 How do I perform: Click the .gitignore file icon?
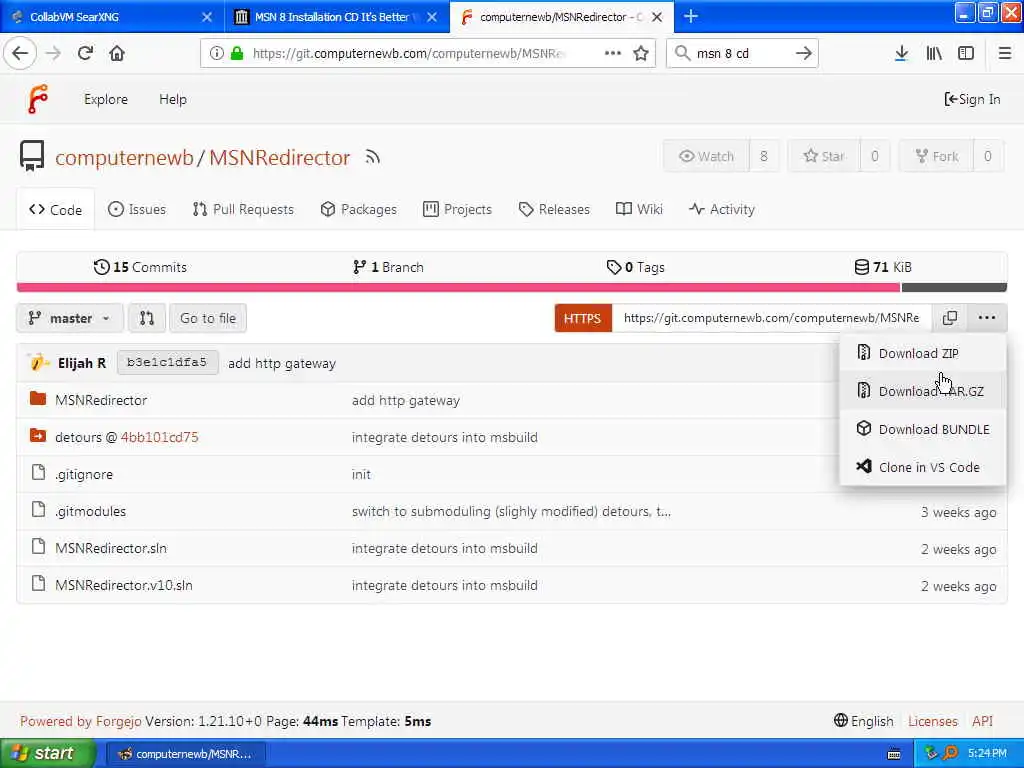(x=39, y=473)
